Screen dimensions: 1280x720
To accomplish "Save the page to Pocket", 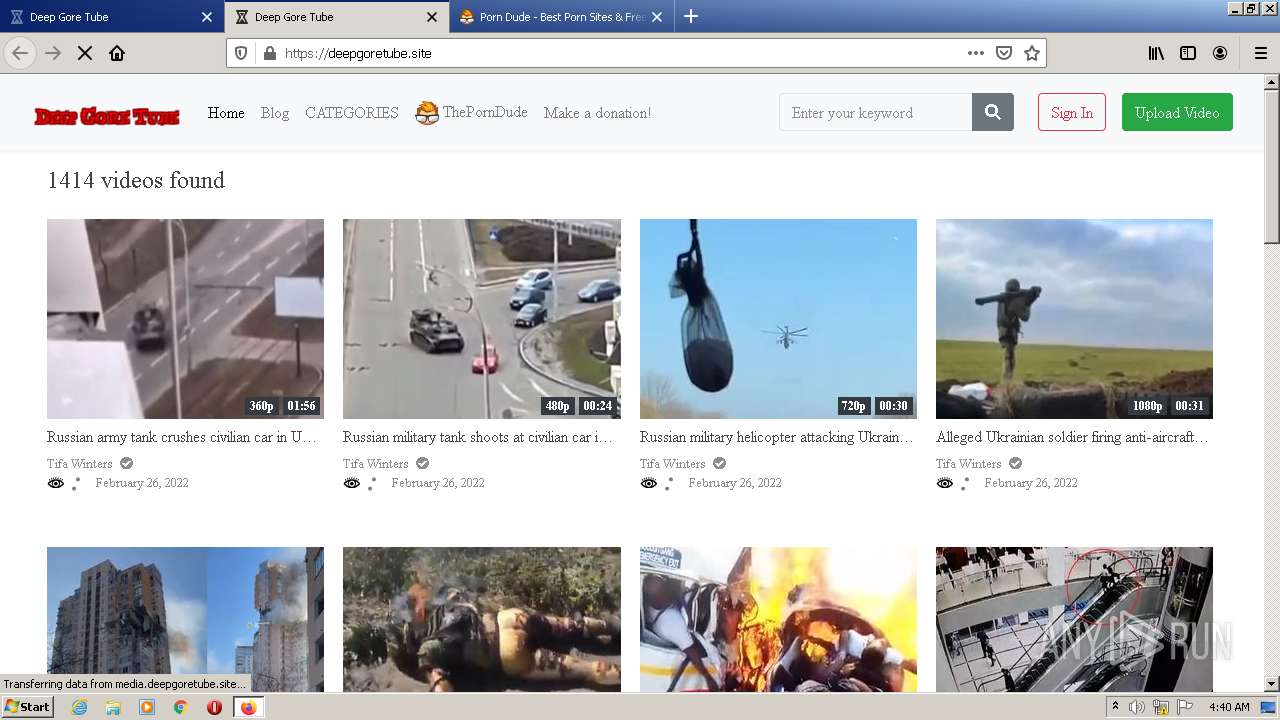I will coord(1004,53).
